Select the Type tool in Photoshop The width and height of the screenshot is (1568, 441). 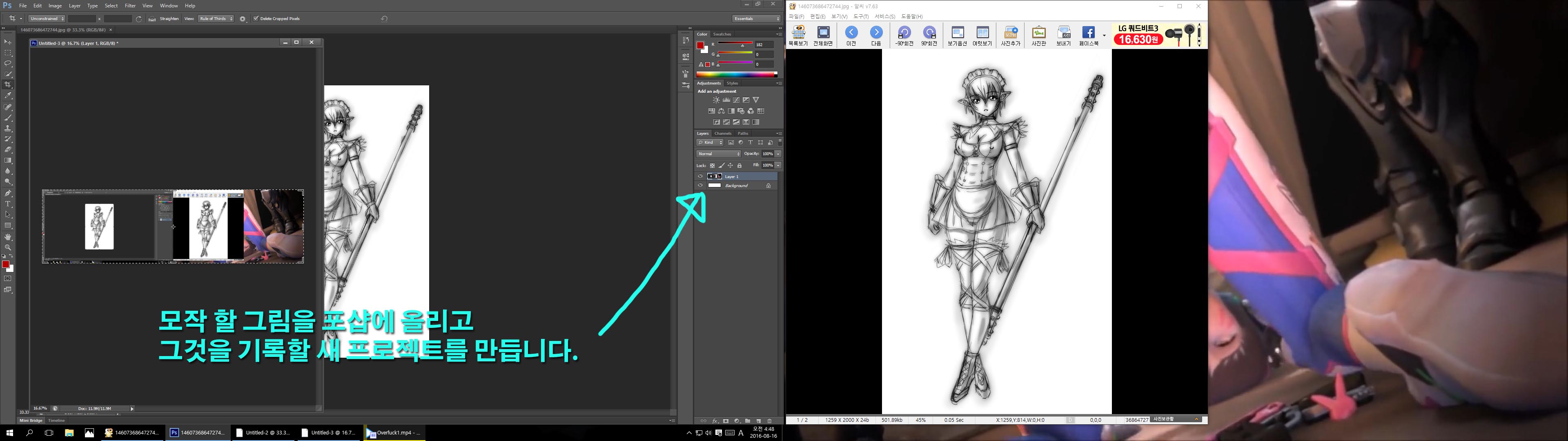8,203
